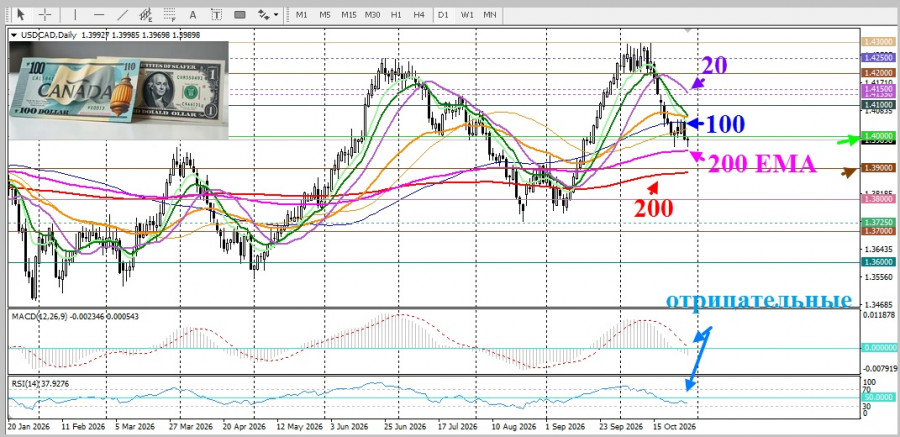Viewport: 900px width, 437px height.
Task: Draw a vertical line tool
Action: point(75,14)
